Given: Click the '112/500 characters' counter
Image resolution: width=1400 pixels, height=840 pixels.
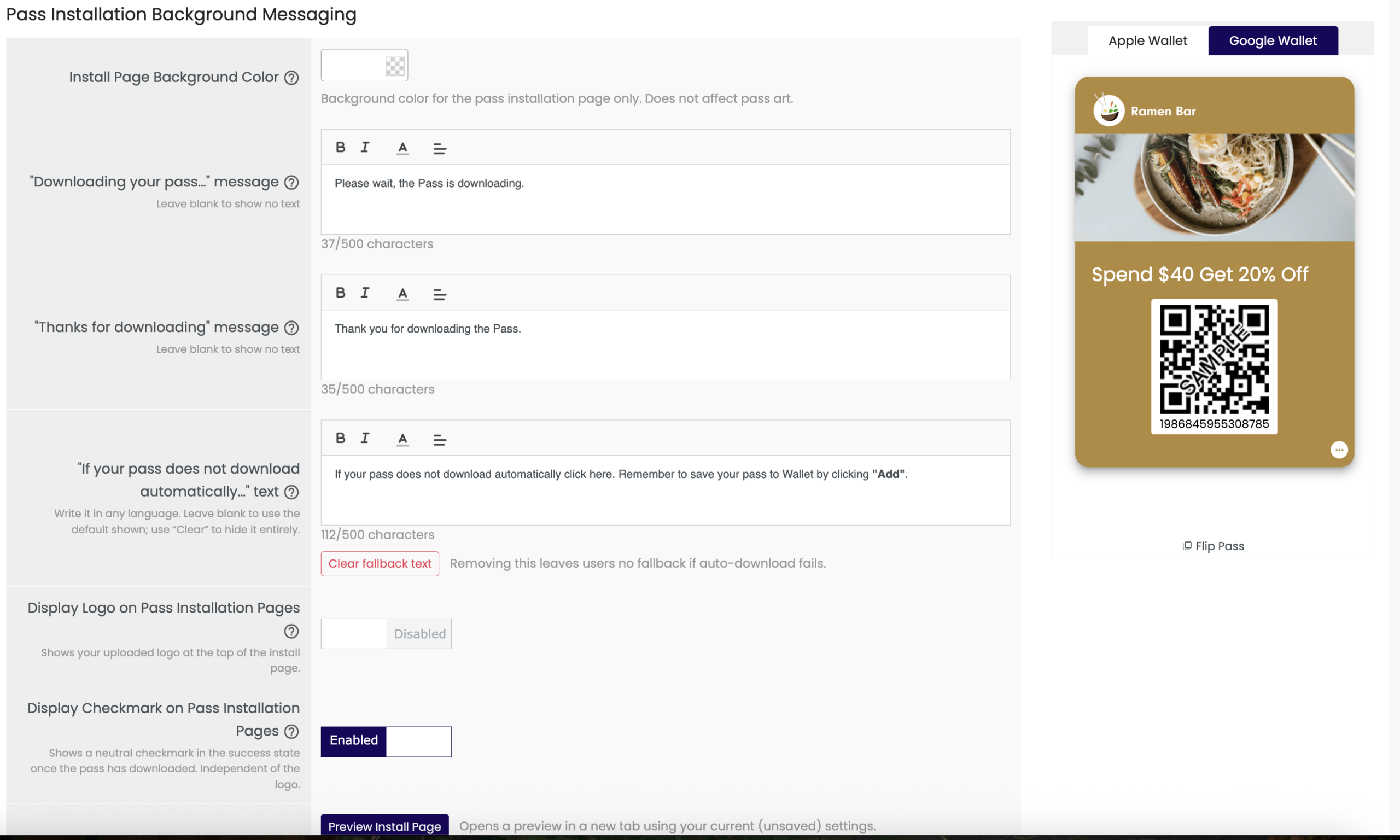Looking at the screenshot, I should coord(377,535).
